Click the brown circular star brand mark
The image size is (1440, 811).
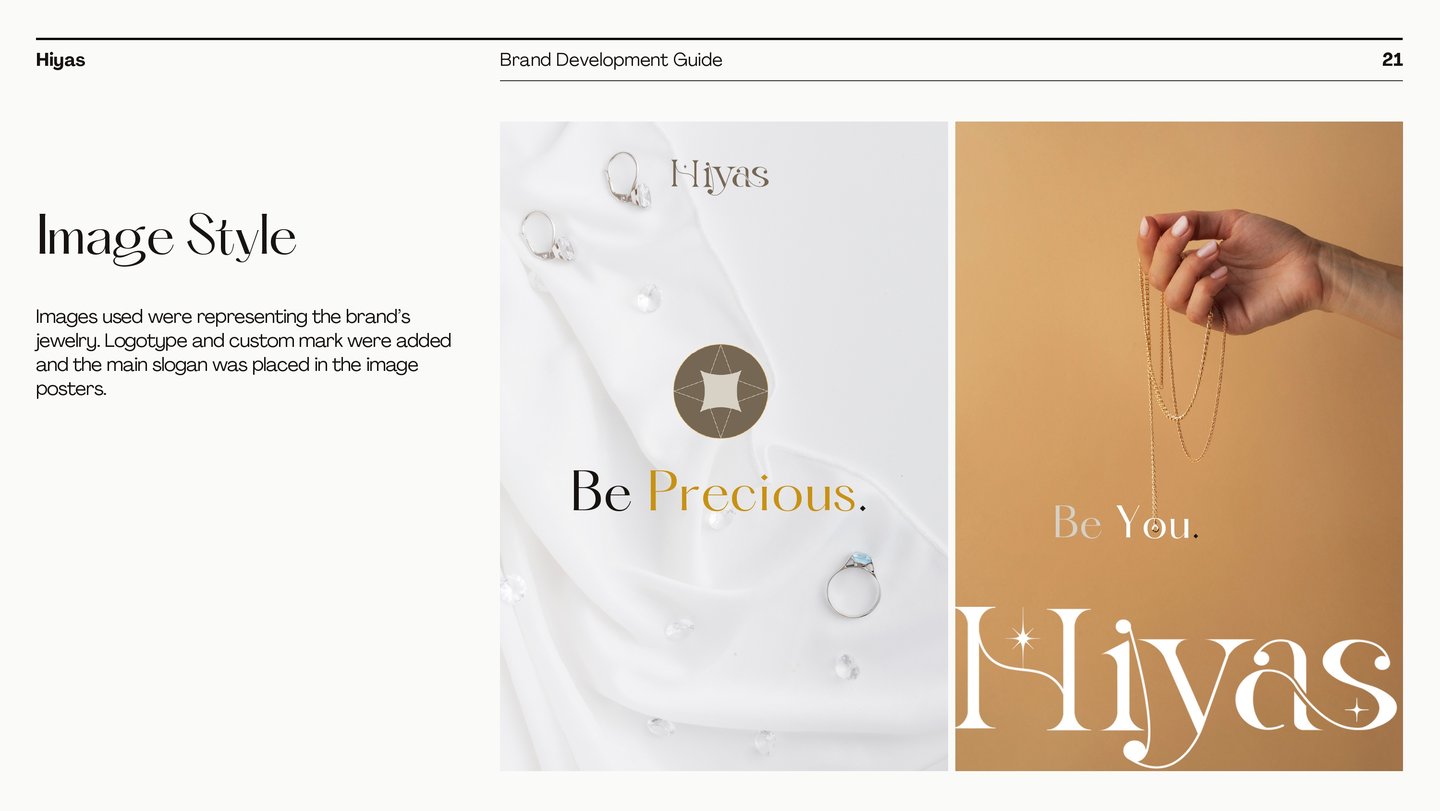tap(720, 391)
